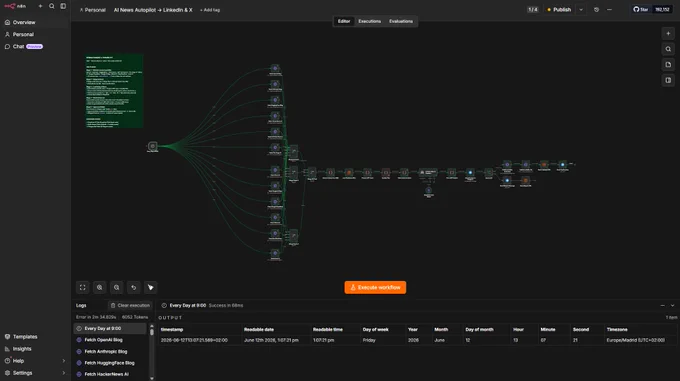Select the topmost fetch node on the canvas
The width and height of the screenshot is (680, 381).
[x=275, y=68]
